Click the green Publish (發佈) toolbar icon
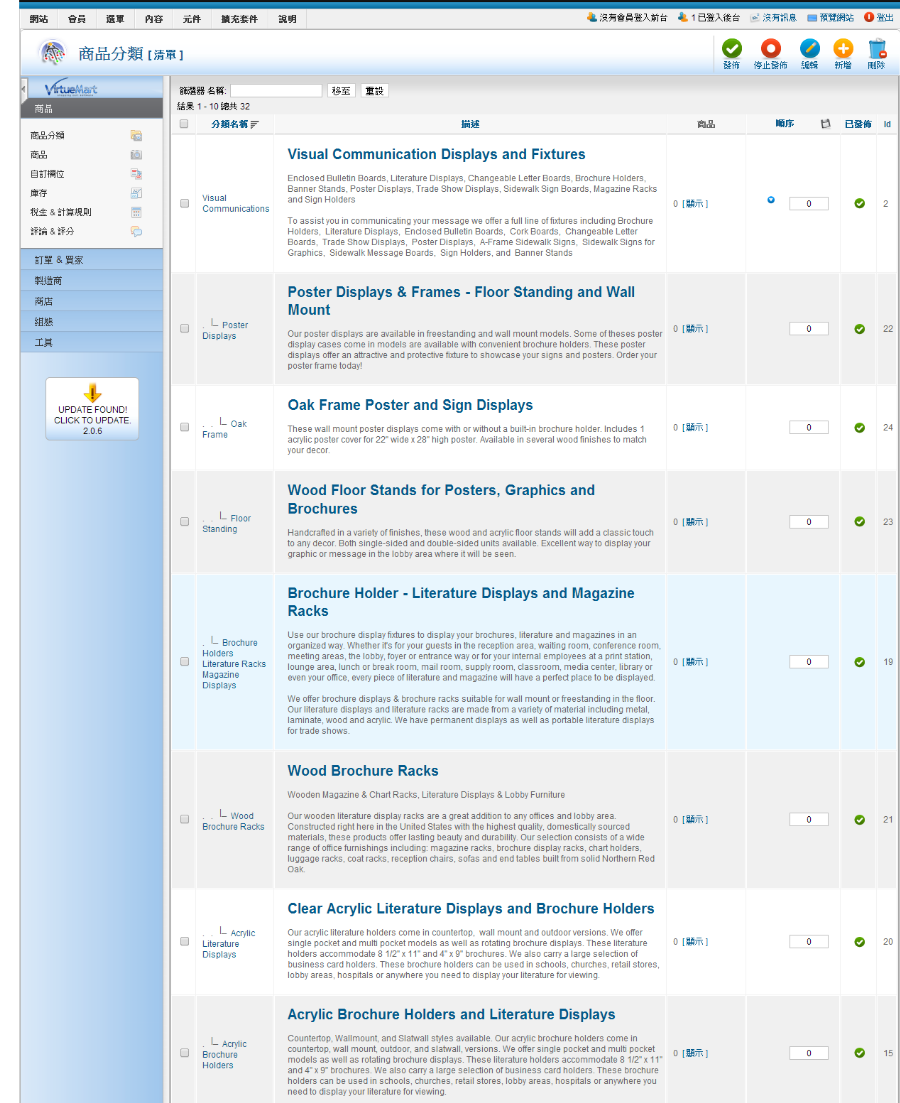900x1103 pixels. coord(732,49)
